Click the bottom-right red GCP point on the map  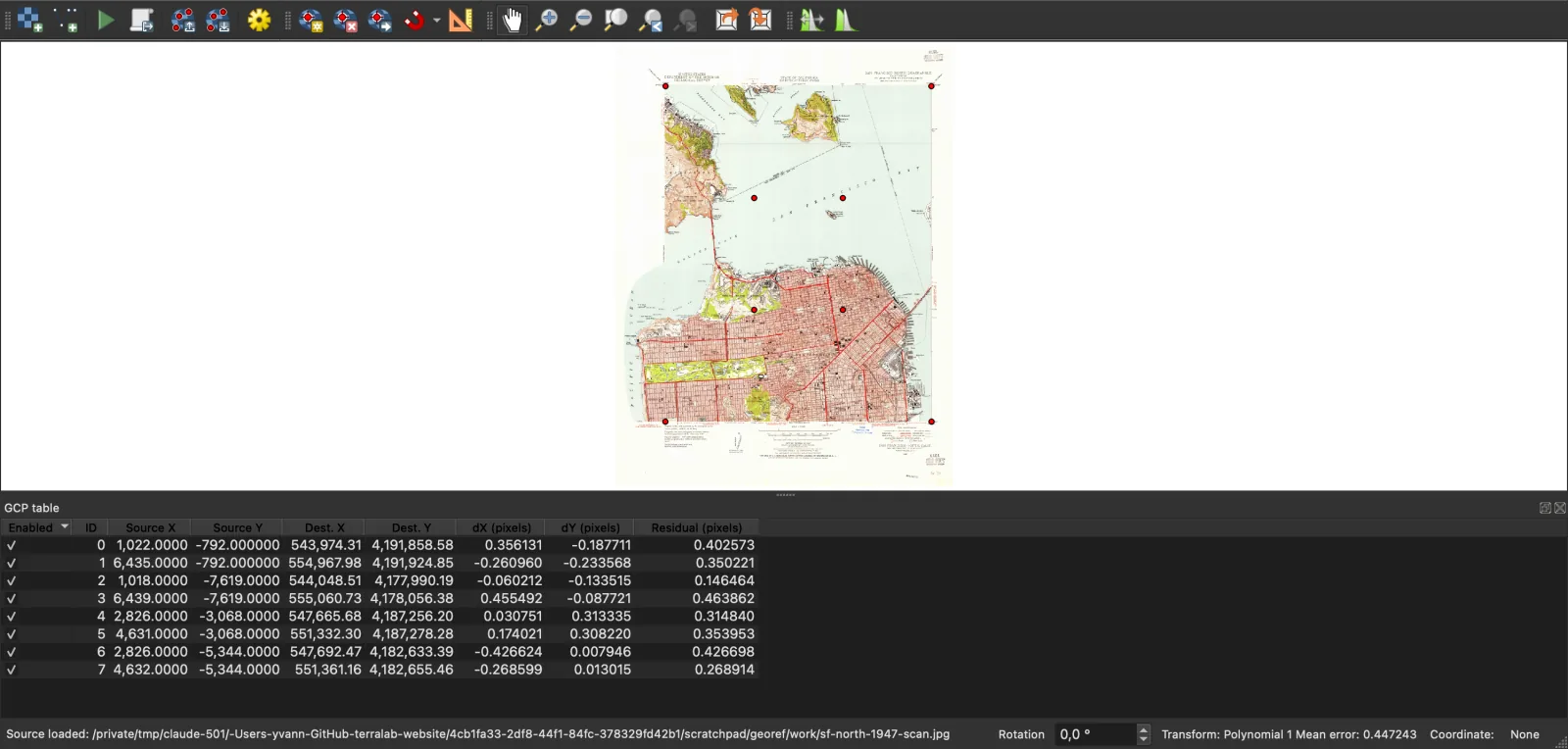[931, 422]
